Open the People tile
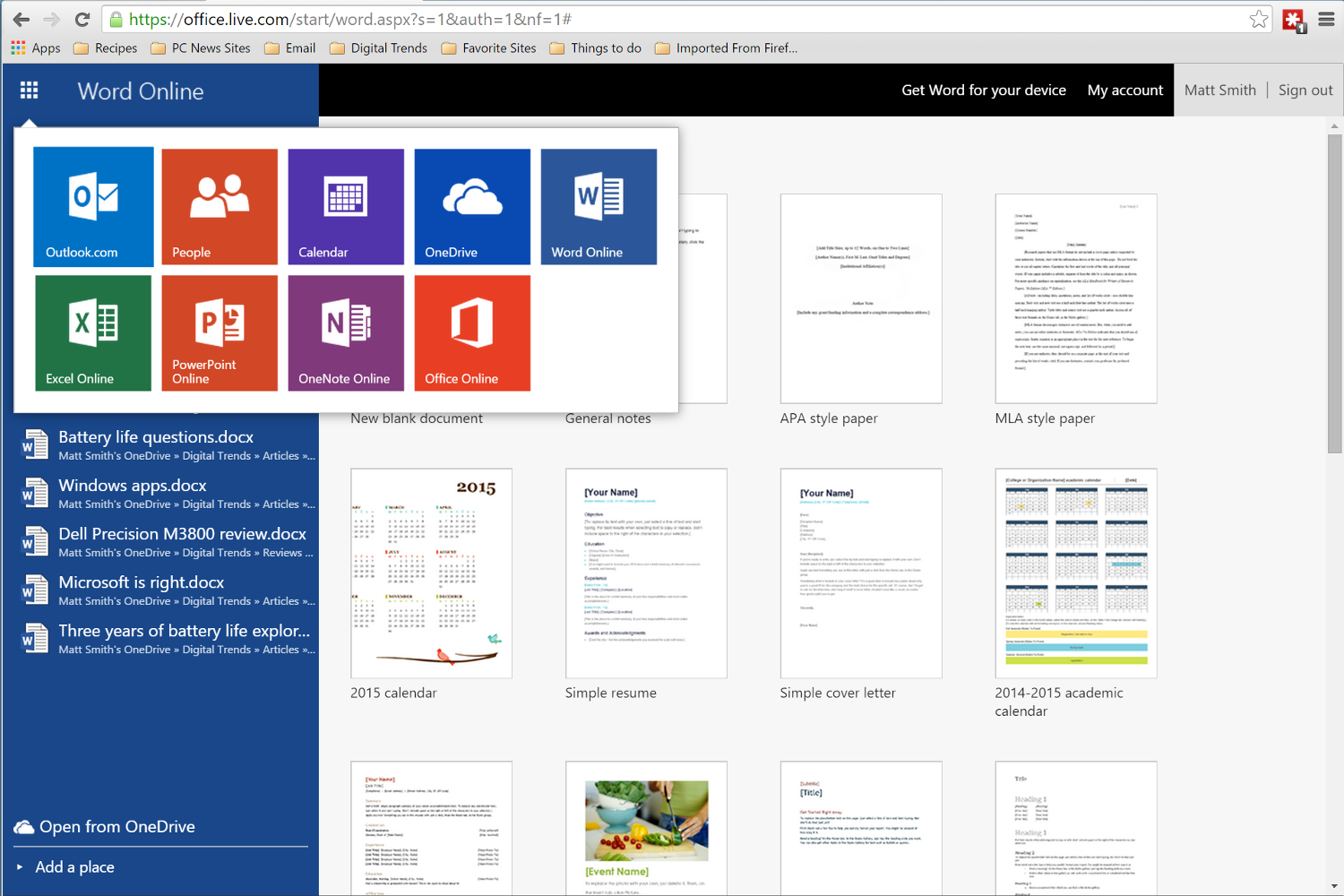Screen dimensions: 1344x896 [x=220, y=207]
